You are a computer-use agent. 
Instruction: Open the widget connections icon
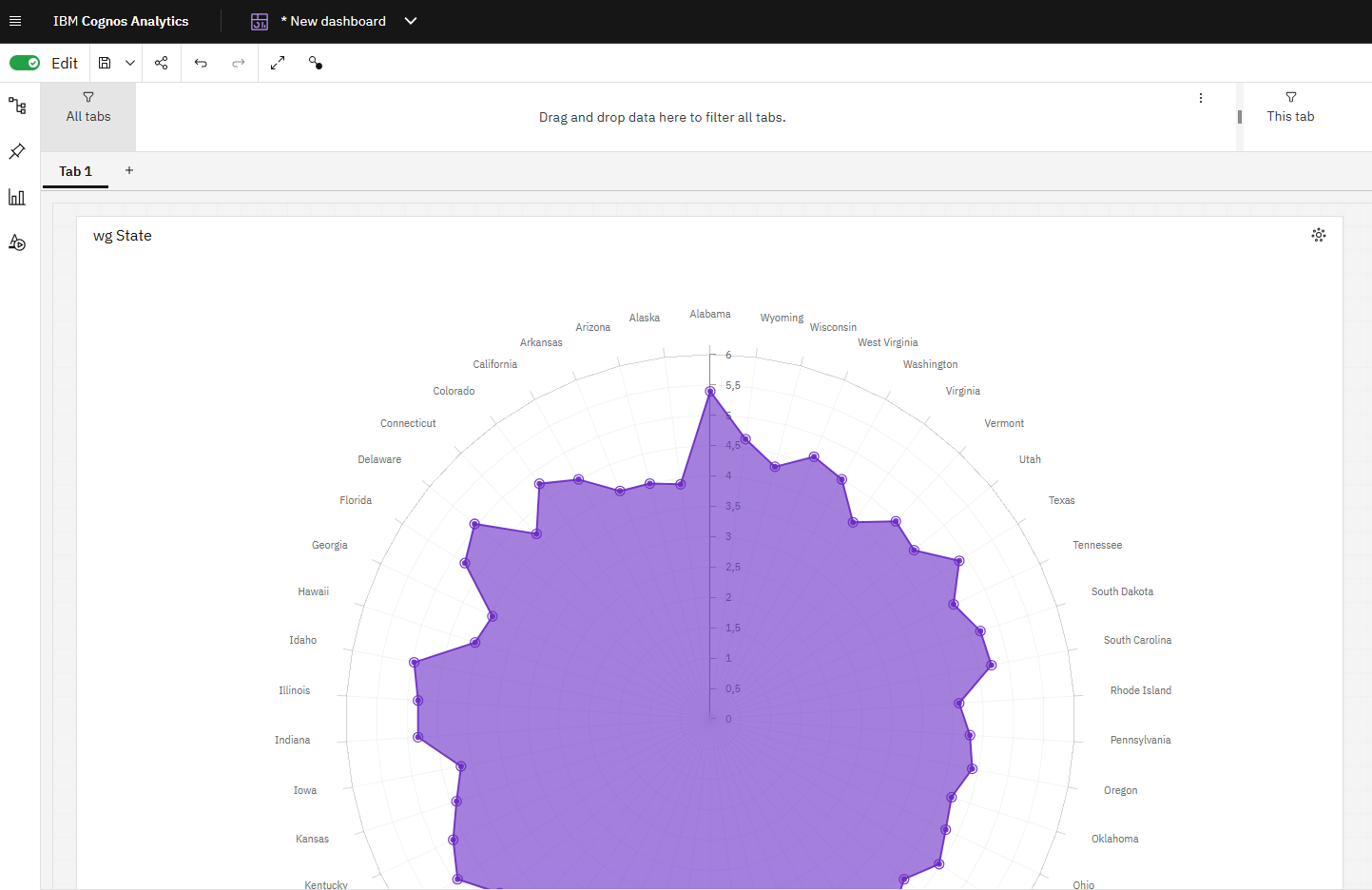pyautogui.click(x=316, y=63)
